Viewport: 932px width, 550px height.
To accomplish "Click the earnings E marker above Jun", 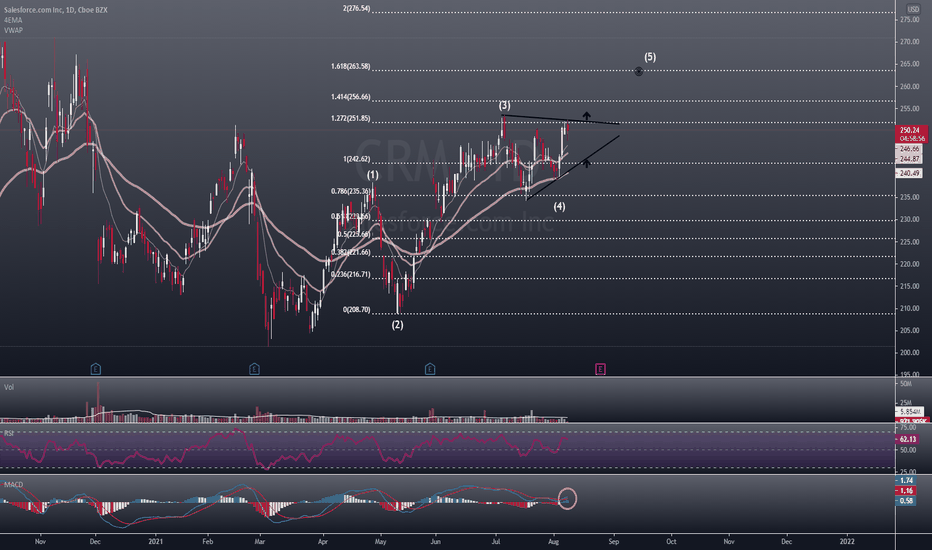I will (x=430, y=369).
